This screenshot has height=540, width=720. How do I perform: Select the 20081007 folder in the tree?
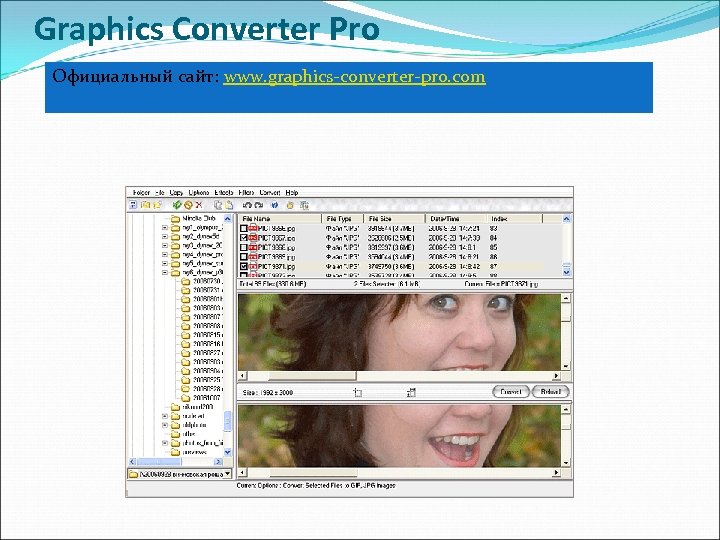pos(207,398)
